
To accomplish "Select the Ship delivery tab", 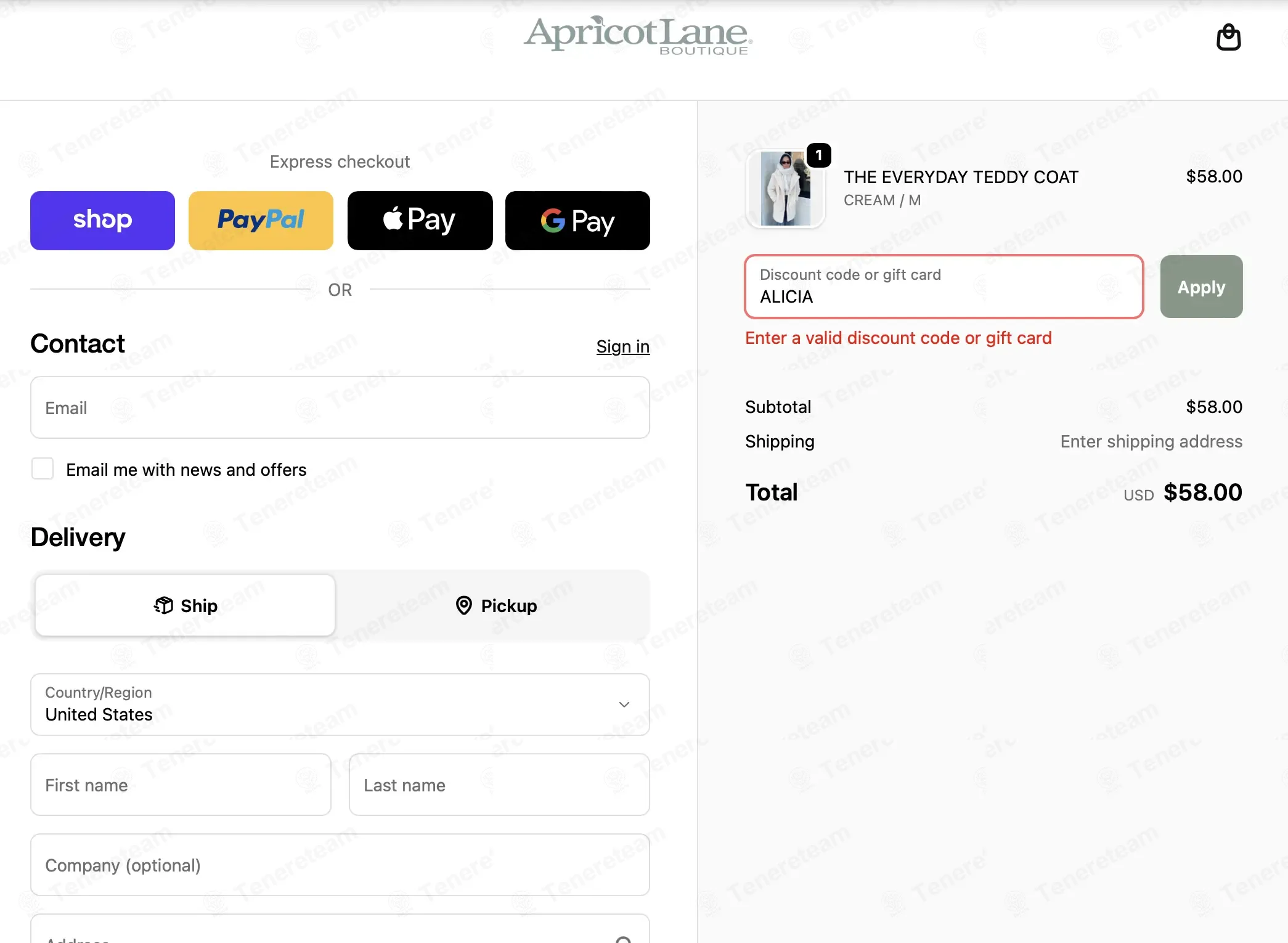I will (185, 605).
